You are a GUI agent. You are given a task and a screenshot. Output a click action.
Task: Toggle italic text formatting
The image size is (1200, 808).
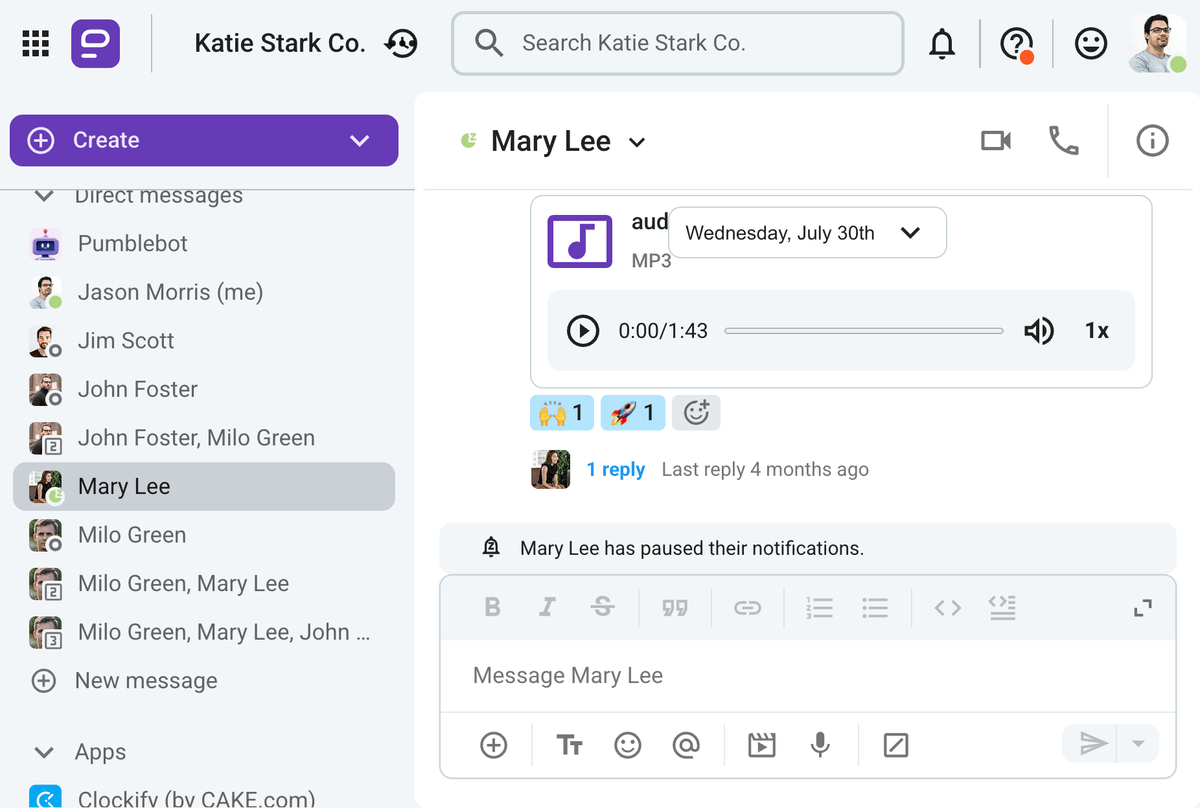pos(547,608)
